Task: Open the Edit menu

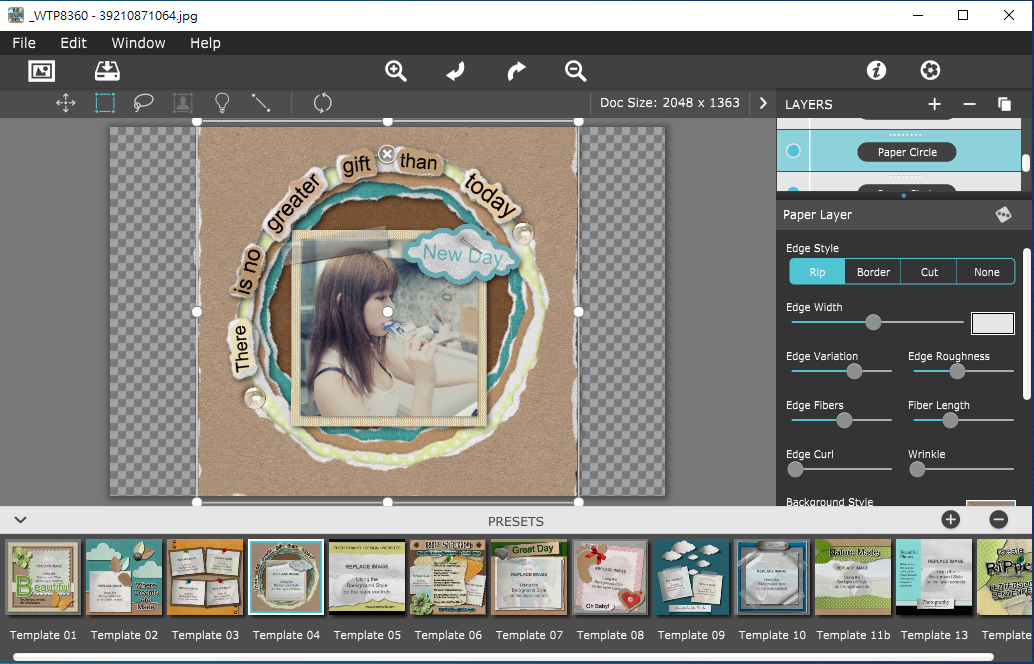Action: 73,43
